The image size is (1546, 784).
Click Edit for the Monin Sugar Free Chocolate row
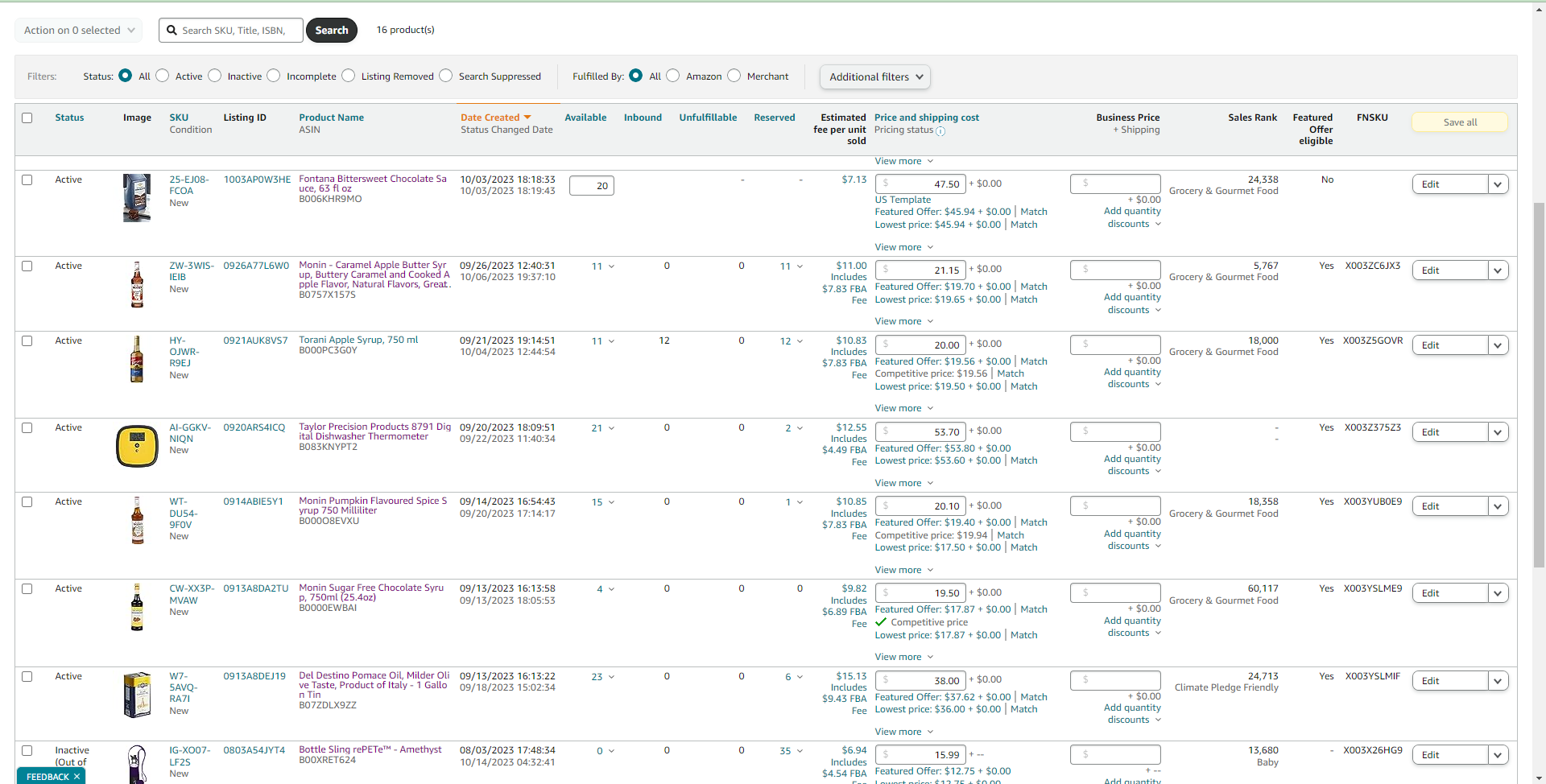click(1450, 593)
